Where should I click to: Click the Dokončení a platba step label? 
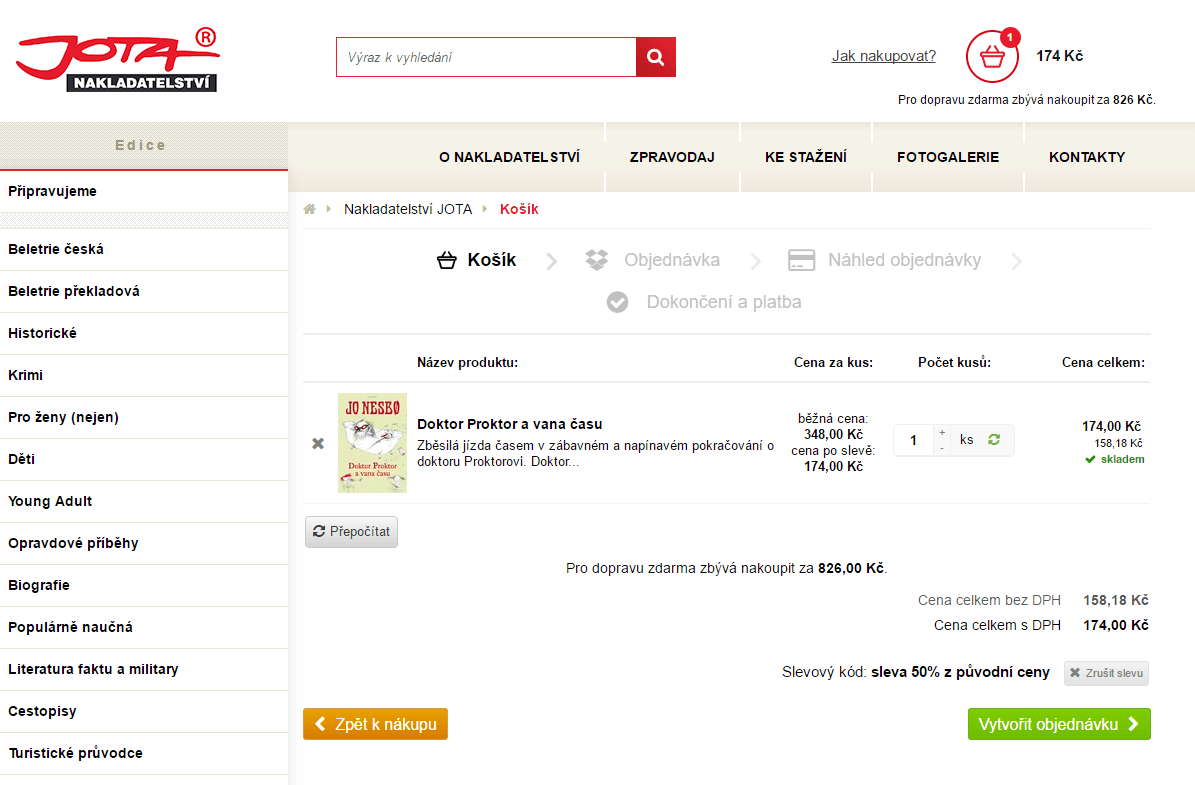[724, 302]
